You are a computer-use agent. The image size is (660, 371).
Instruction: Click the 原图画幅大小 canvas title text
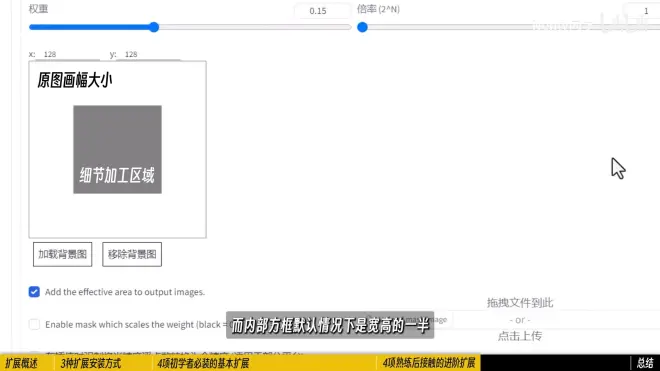pos(75,80)
